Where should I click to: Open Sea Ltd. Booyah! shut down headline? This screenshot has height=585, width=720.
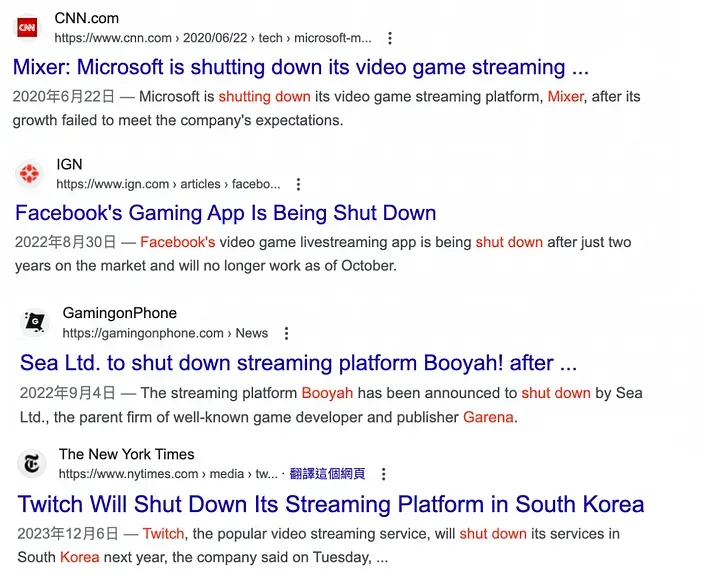298,363
